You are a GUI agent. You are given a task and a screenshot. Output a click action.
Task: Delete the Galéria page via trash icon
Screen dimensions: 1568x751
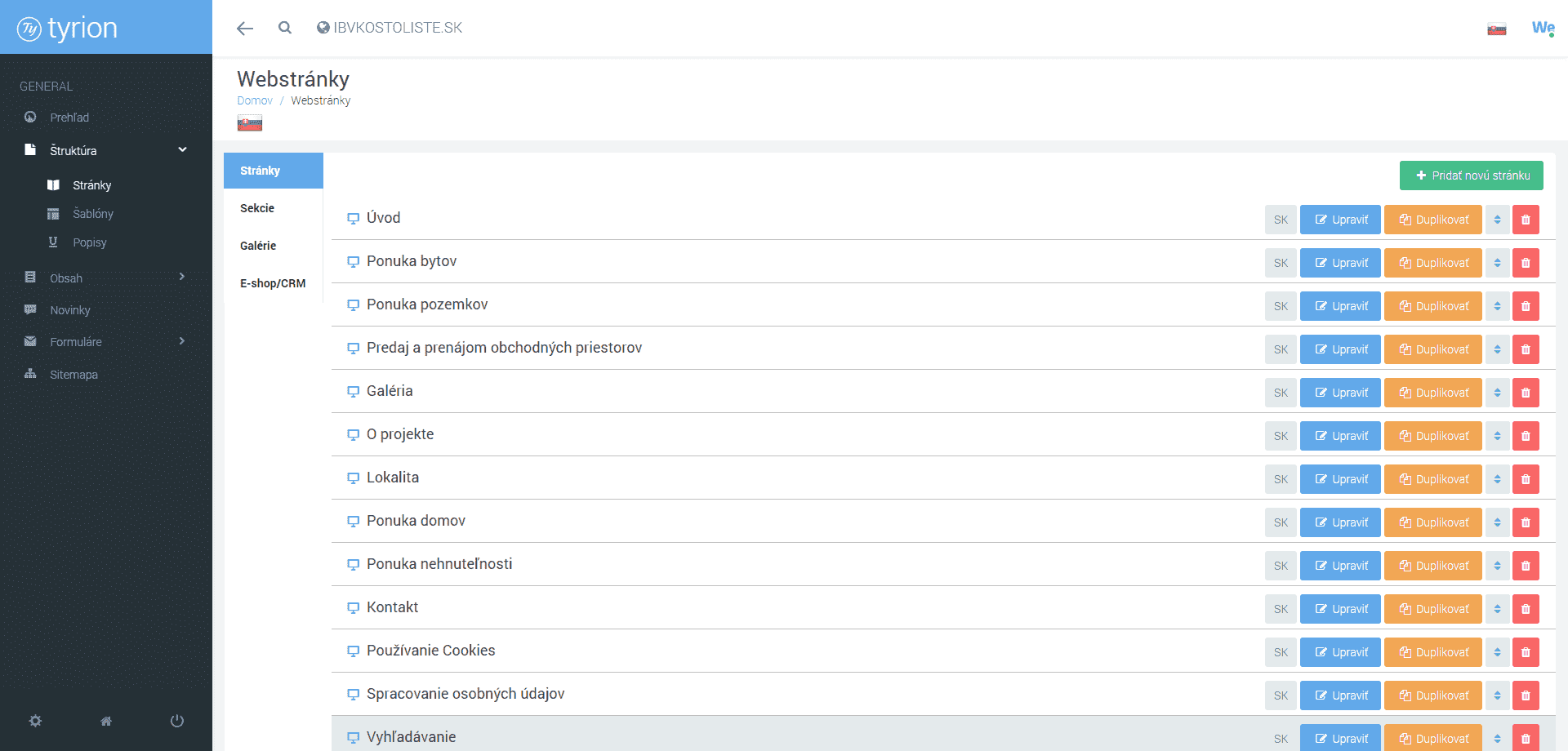pos(1525,393)
